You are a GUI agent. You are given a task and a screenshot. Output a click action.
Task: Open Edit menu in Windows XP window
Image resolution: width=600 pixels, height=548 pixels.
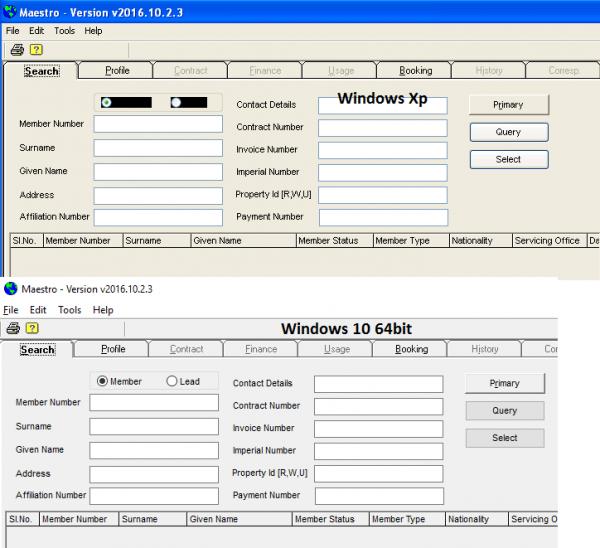(37, 31)
